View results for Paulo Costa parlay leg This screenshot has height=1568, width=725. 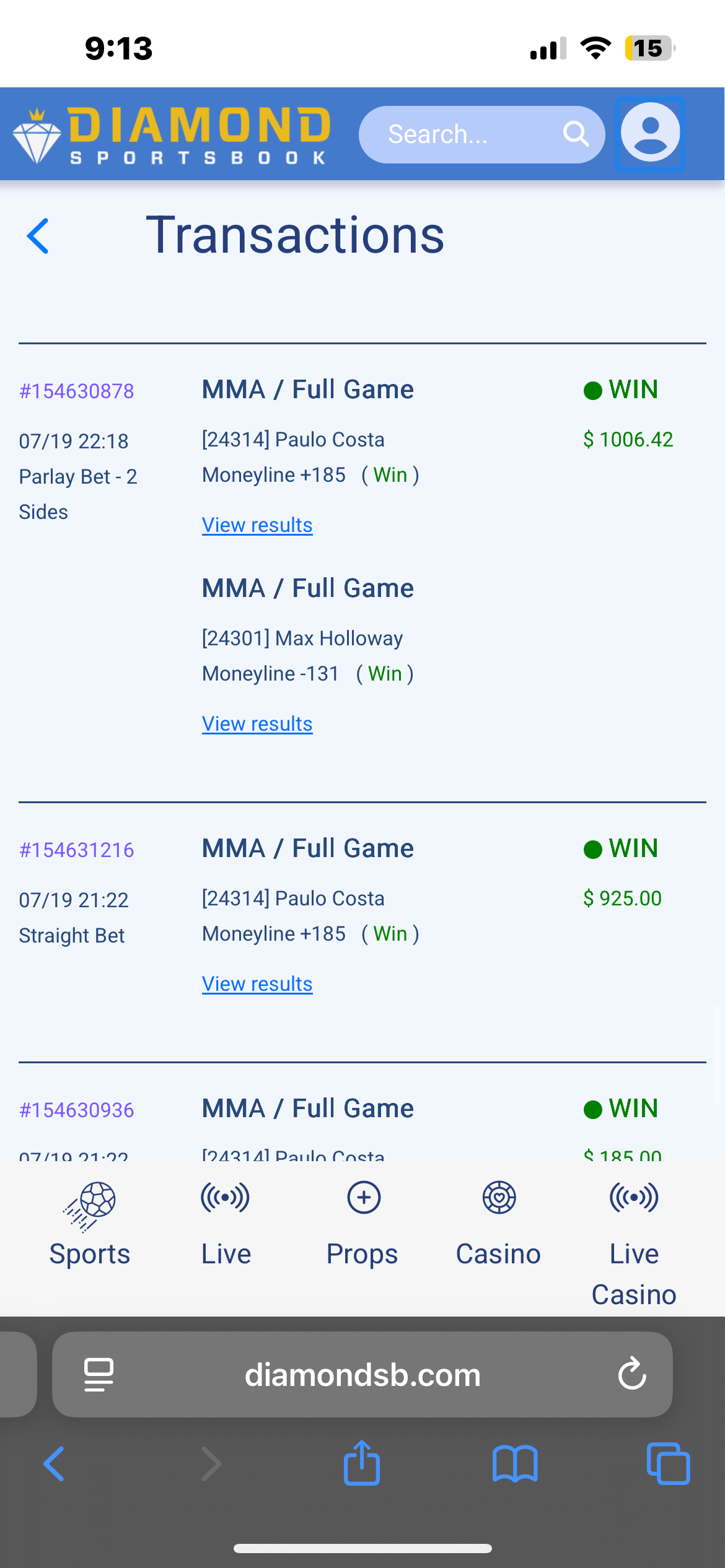(257, 525)
